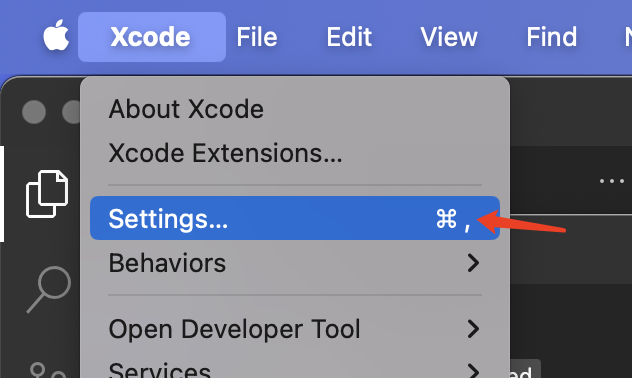This screenshot has width=632, height=378.
Task: Click the three-dot more actions icon
Action: [611, 181]
